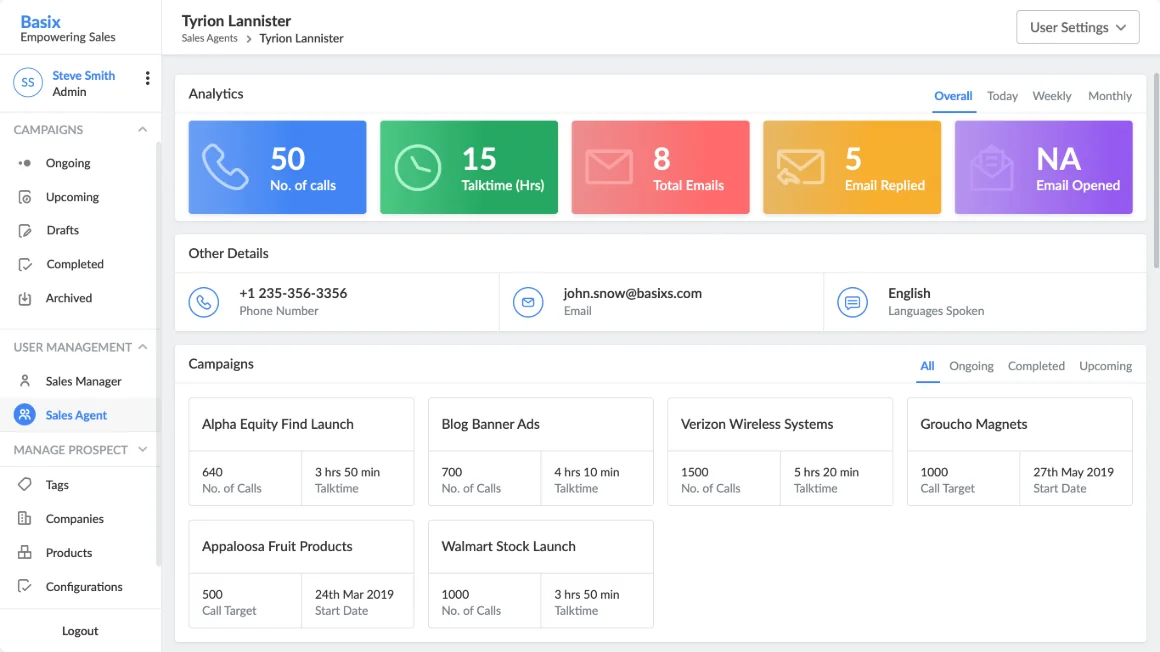Collapse the User Management section
Screen dimensions: 1160x652
pyautogui.click(x=142, y=347)
